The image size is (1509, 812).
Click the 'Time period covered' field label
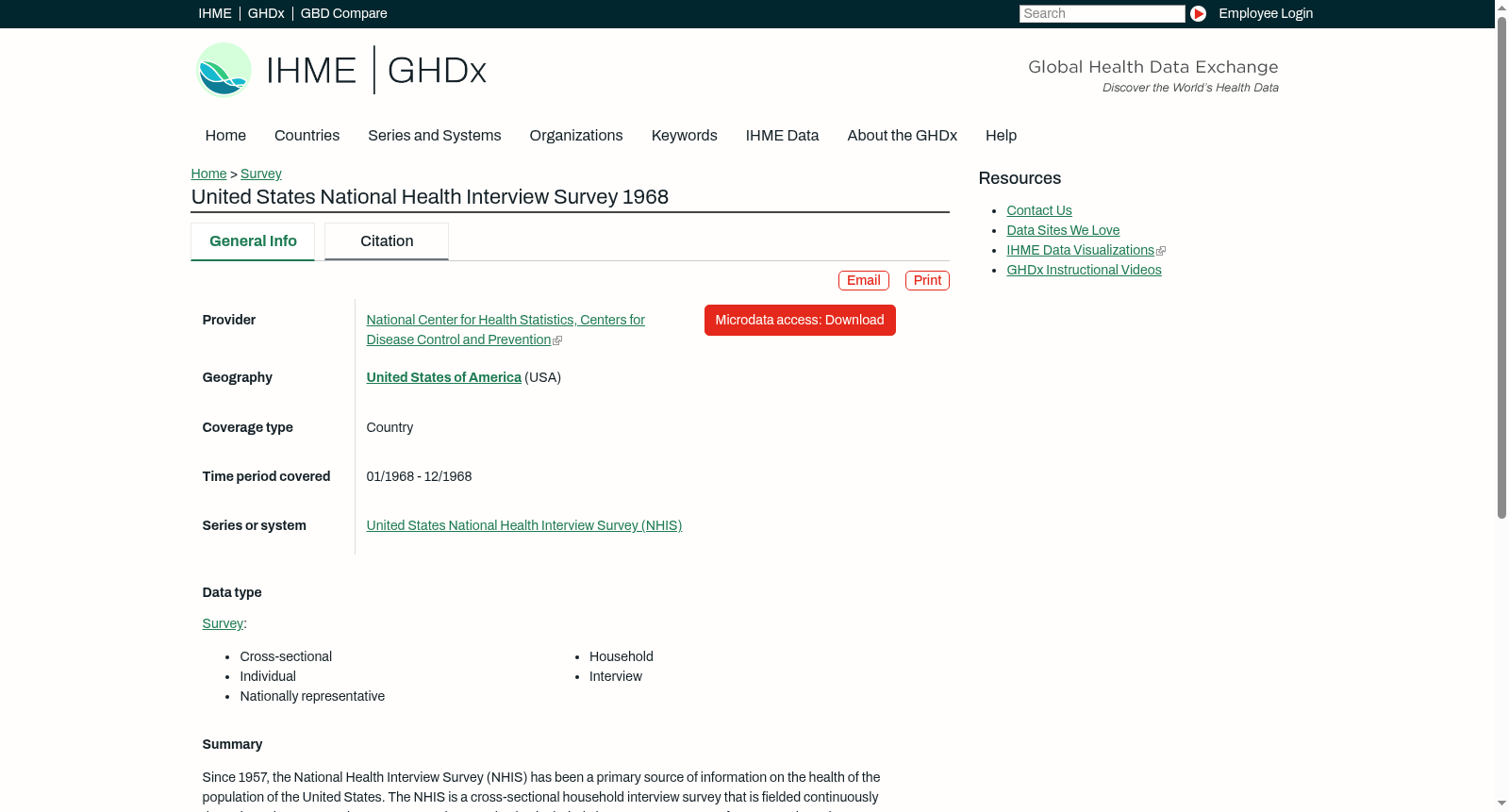click(x=267, y=476)
